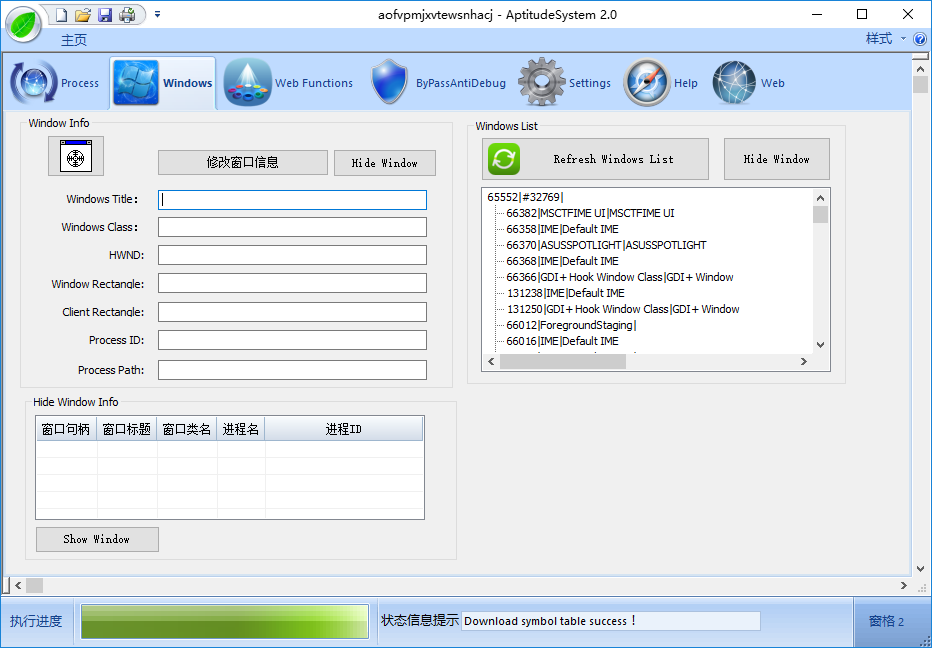932x648 pixels.
Task: Click Windows List scroll left arrow
Action: tap(491, 361)
